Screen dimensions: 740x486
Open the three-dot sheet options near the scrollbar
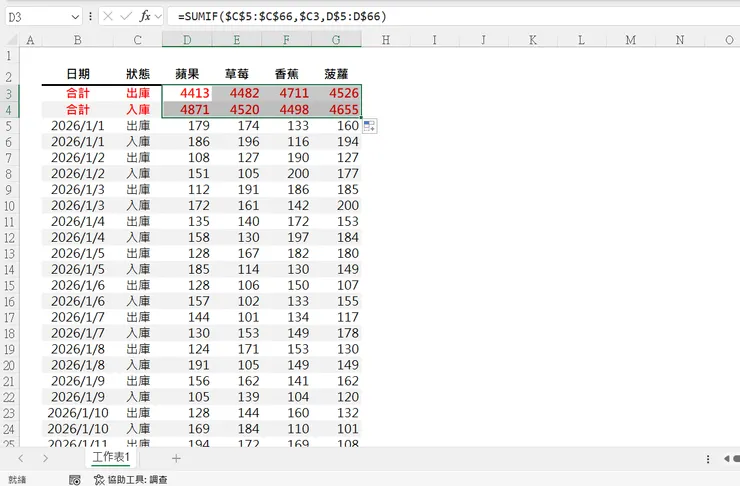pyautogui.click(x=708, y=459)
